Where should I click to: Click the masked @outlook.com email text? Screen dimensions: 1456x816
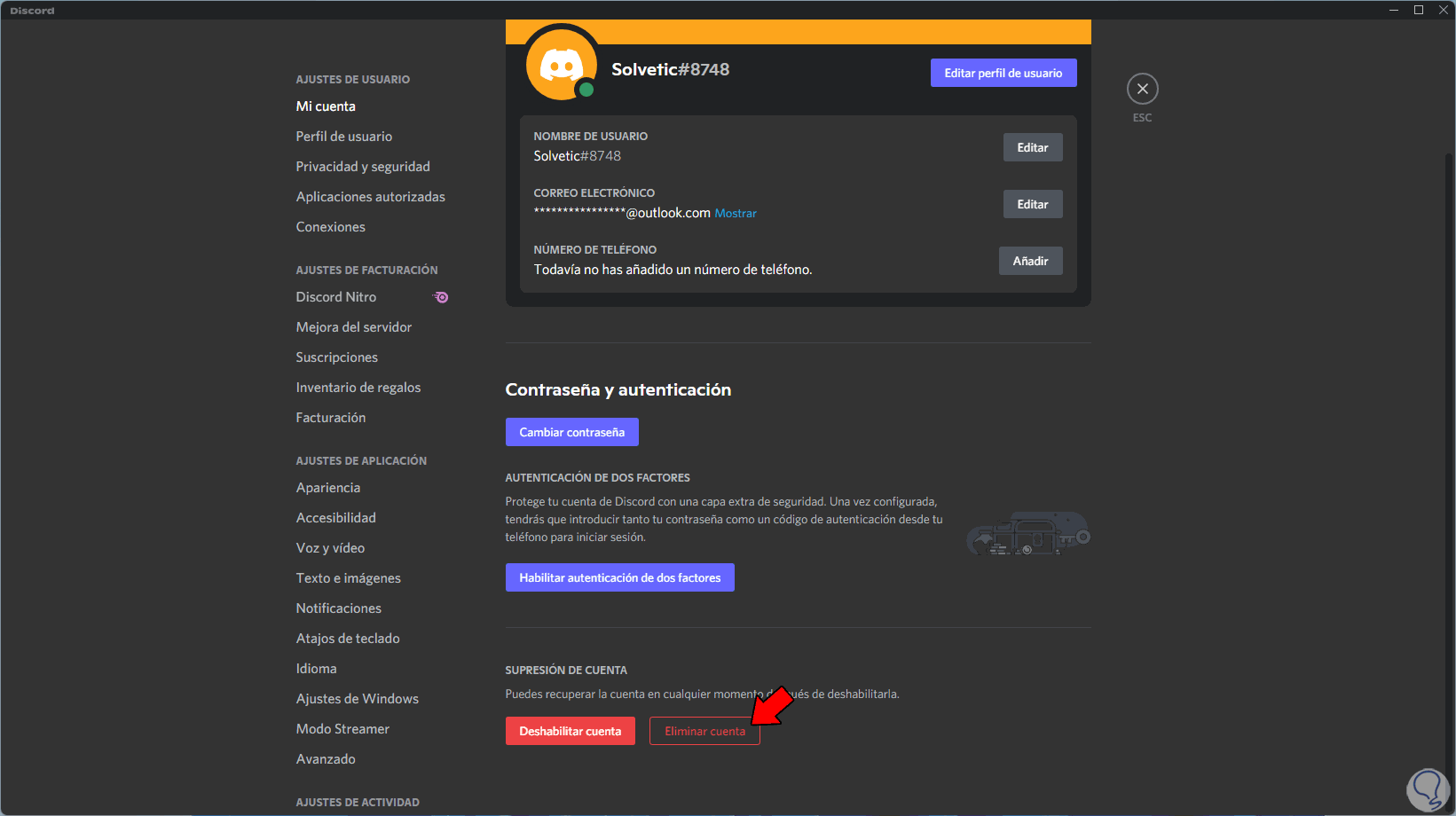(x=622, y=213)
